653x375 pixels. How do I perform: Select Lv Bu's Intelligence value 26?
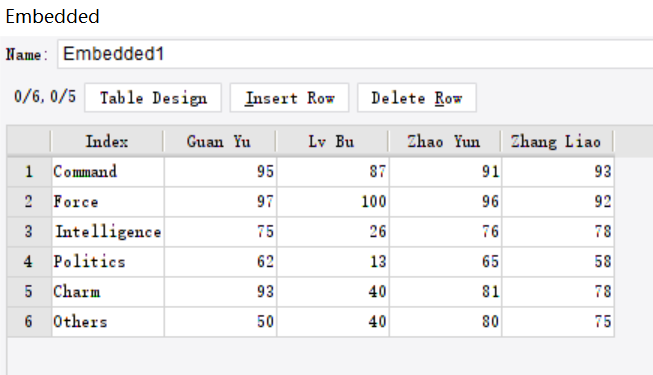pyautogui.click(x=333, y=232)
